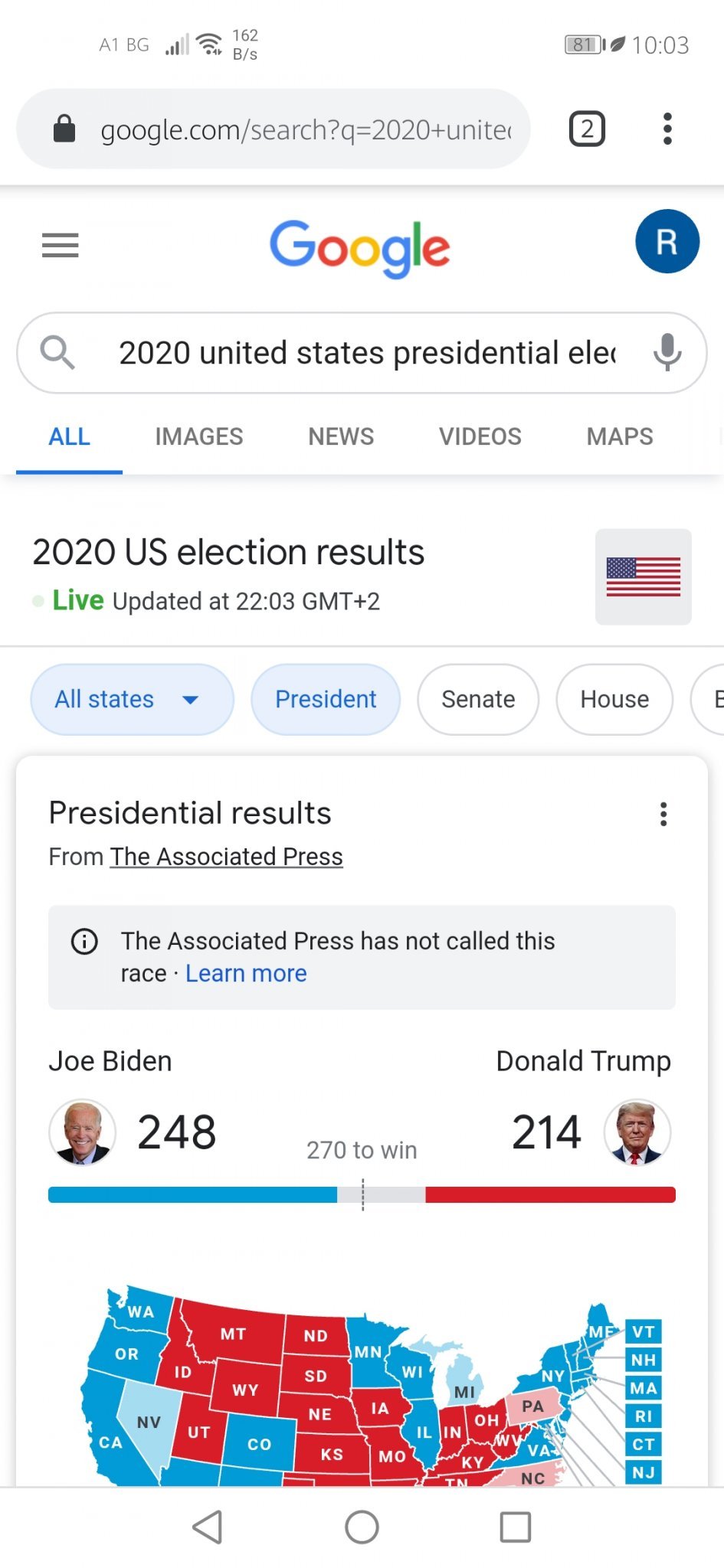Click the Learn more link

click(246, 973)
